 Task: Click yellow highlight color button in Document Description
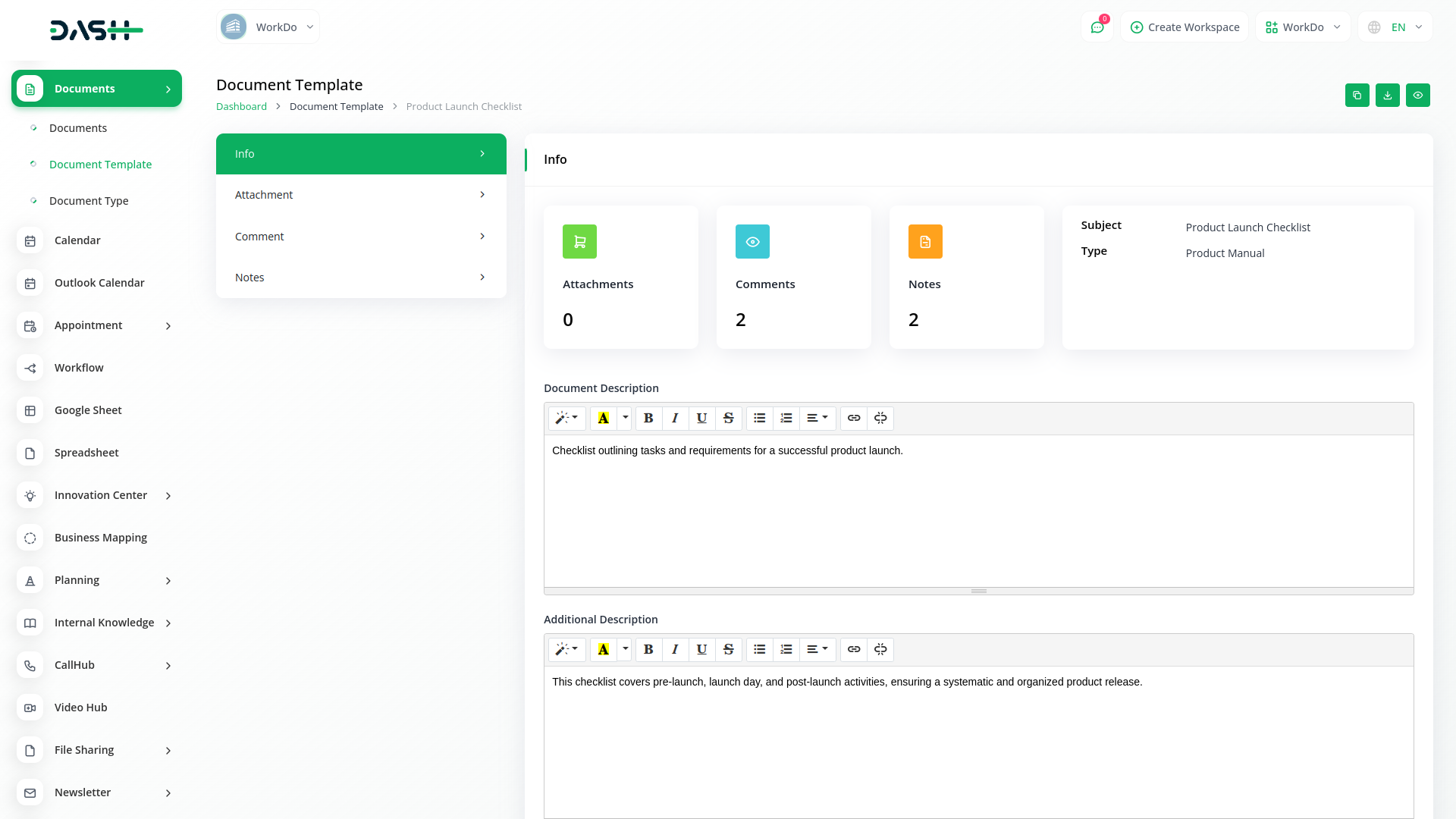tap(604, 418)
